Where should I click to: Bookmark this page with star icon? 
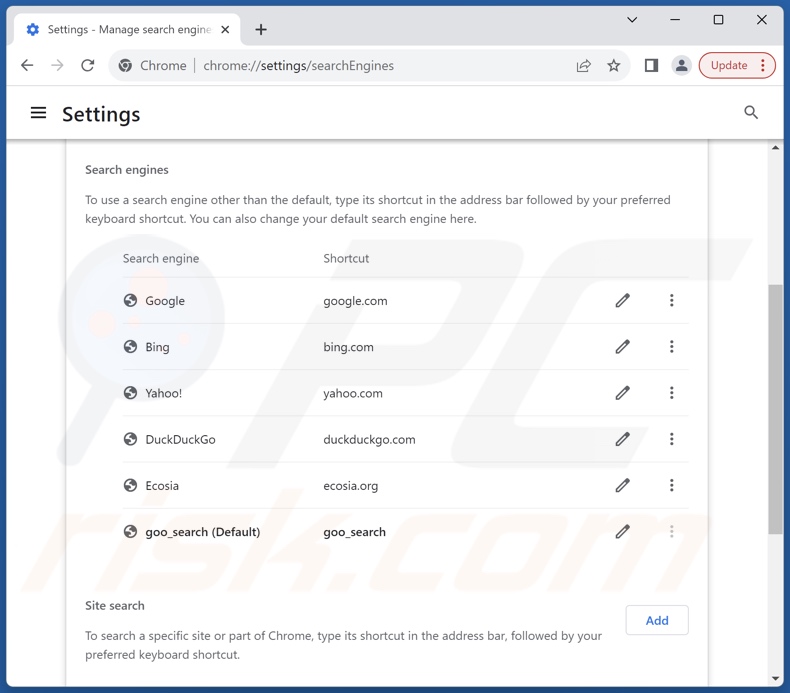(x=614, y=66)
